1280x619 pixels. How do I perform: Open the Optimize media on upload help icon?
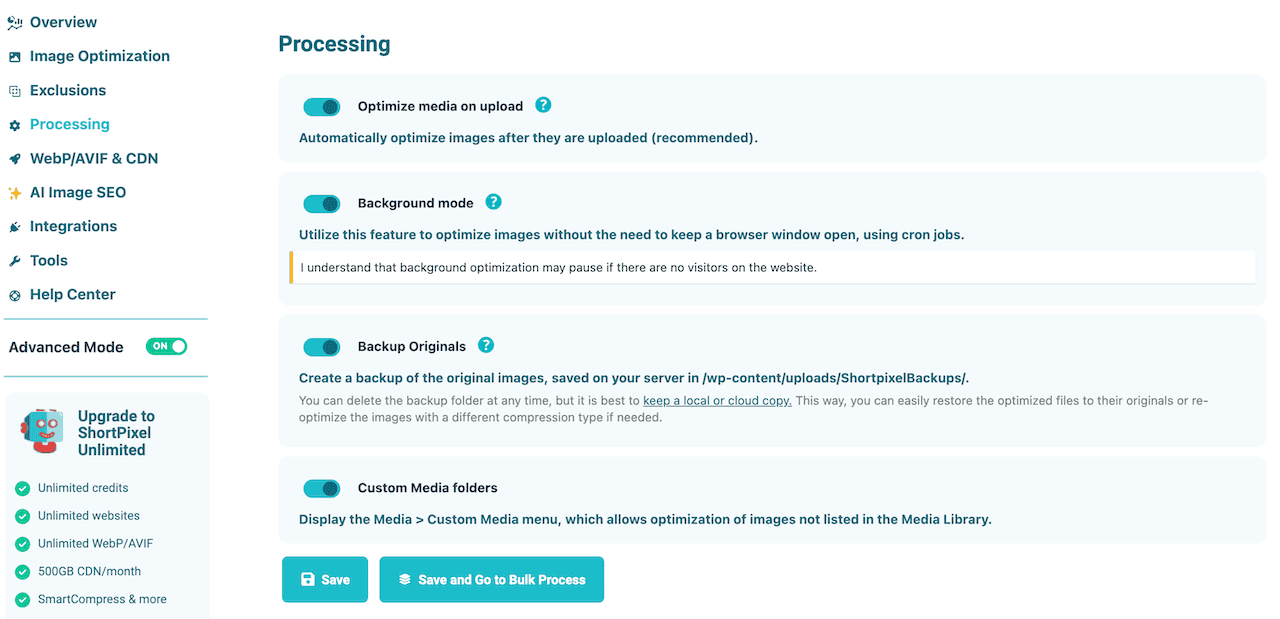[543, 105]
